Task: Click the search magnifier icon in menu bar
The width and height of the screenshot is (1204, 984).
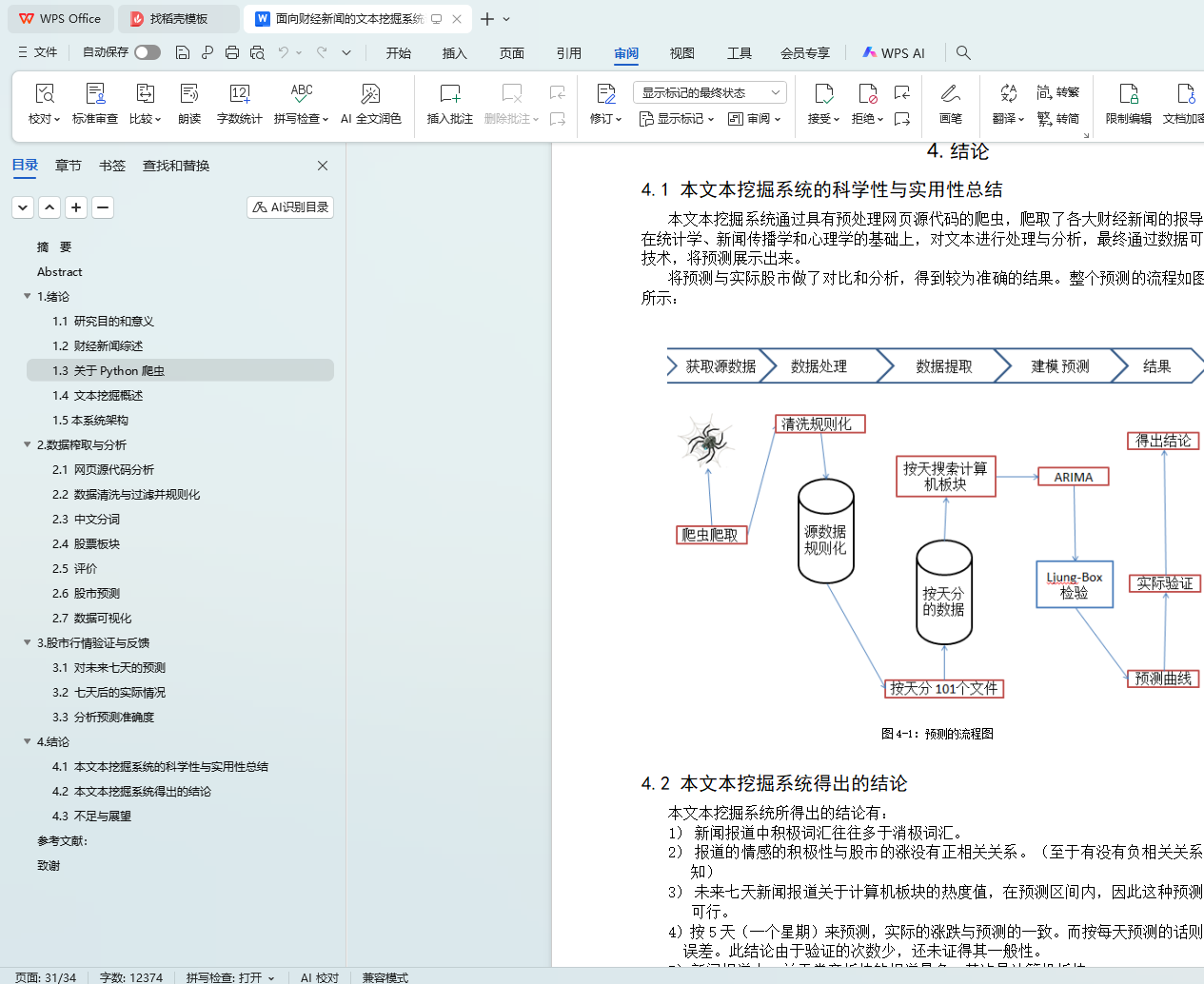Action: pyautogui.click(x=963, y=53)
